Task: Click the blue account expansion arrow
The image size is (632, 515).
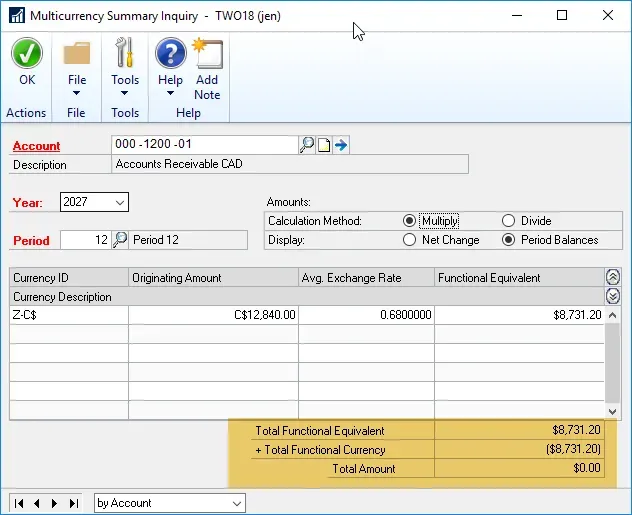Action: (340, 145)
